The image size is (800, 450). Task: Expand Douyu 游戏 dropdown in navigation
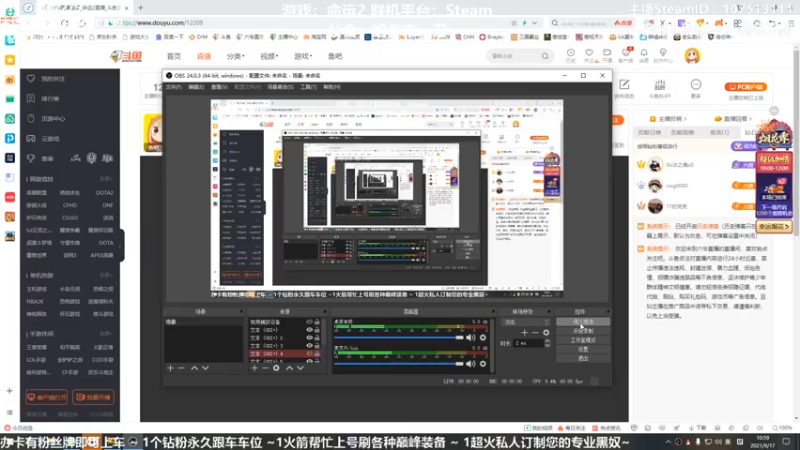tap(303, 56)
